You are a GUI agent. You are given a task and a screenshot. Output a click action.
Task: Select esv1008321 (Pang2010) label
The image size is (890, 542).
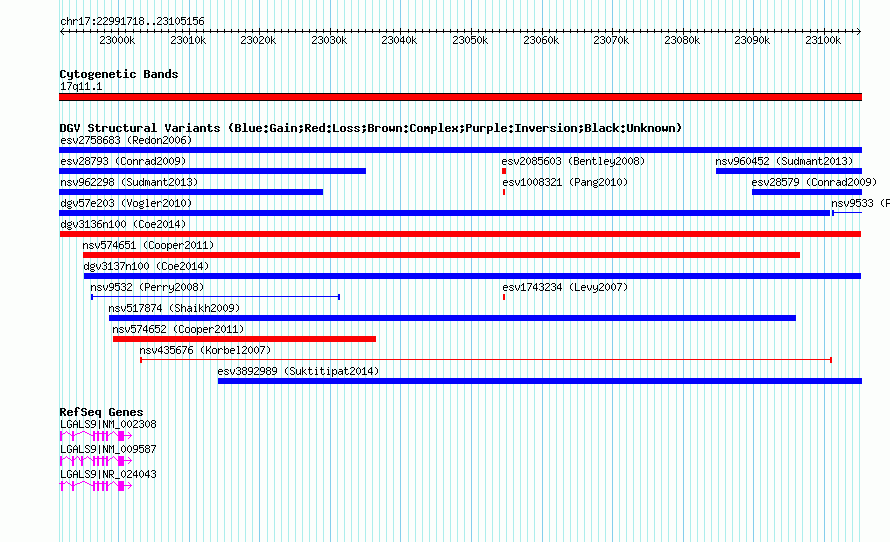pyautogui.click(x=565, y=182)
